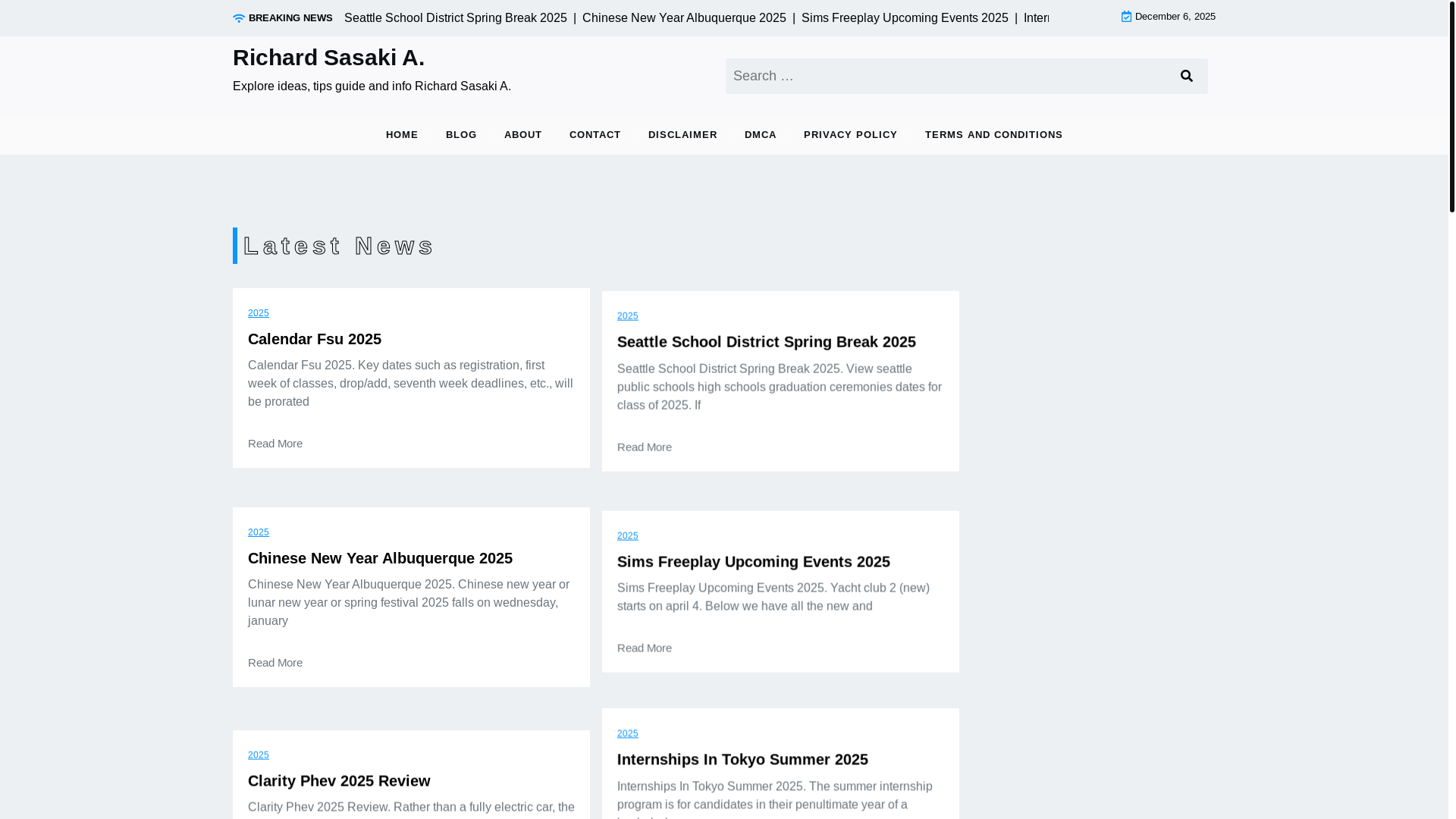Screen dimensions: 1456x819
Task: Open Terms and Conditions page
Action: [x=994, y=135]
